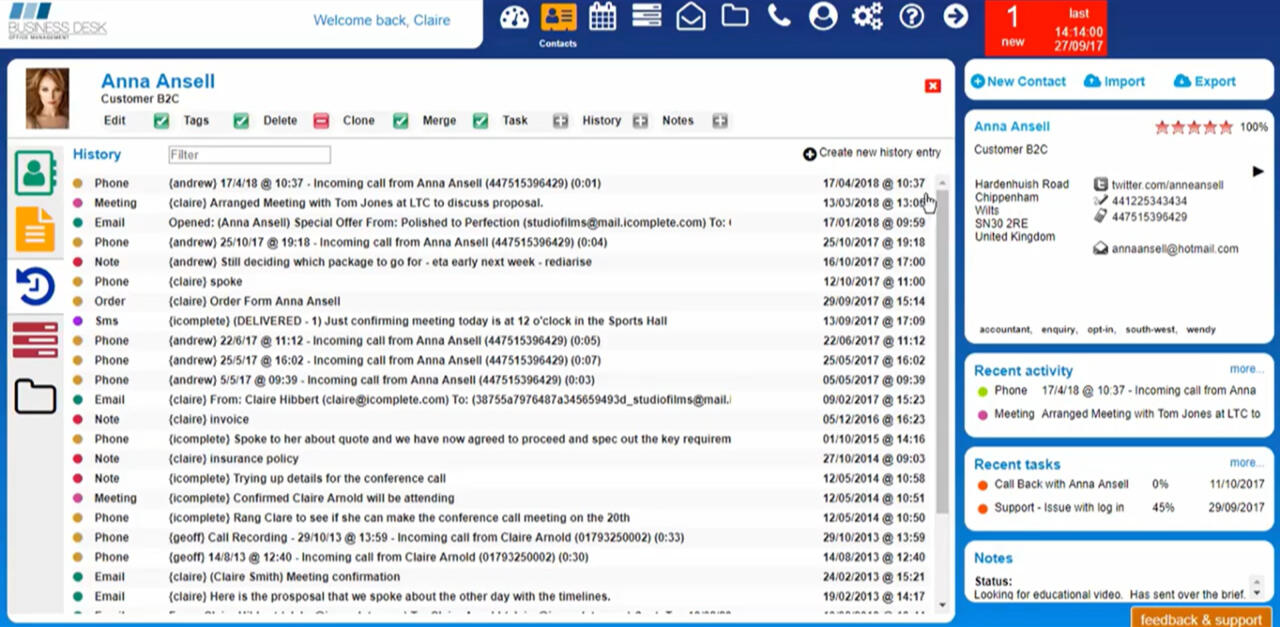This screenshot has width=1280, height=627.
Task: Open the calendar from top toolbar
Action: coord(602,17)
